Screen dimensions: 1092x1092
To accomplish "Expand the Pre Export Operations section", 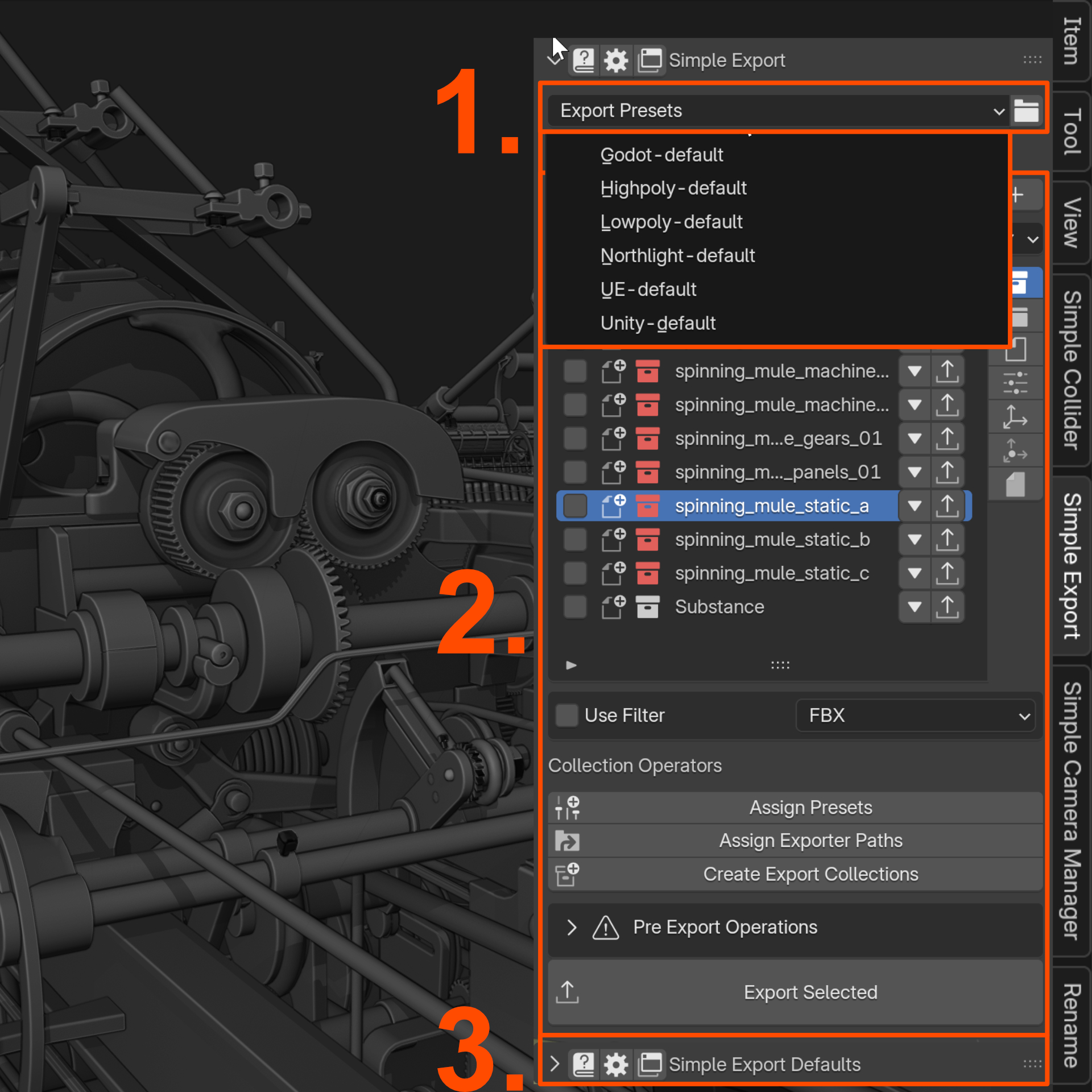I will (572, 928).
